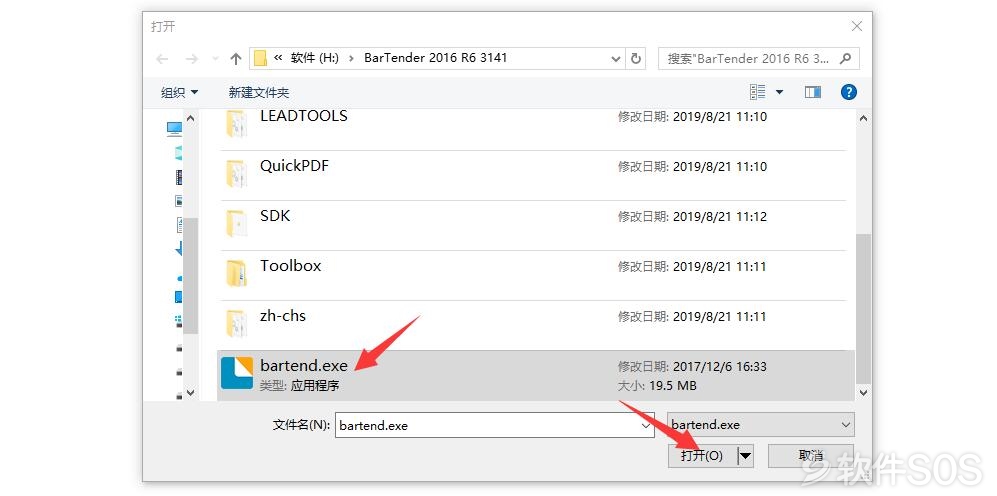
Task: Click the navigation pane scrollbar thumb
Action: pos(190,275)
